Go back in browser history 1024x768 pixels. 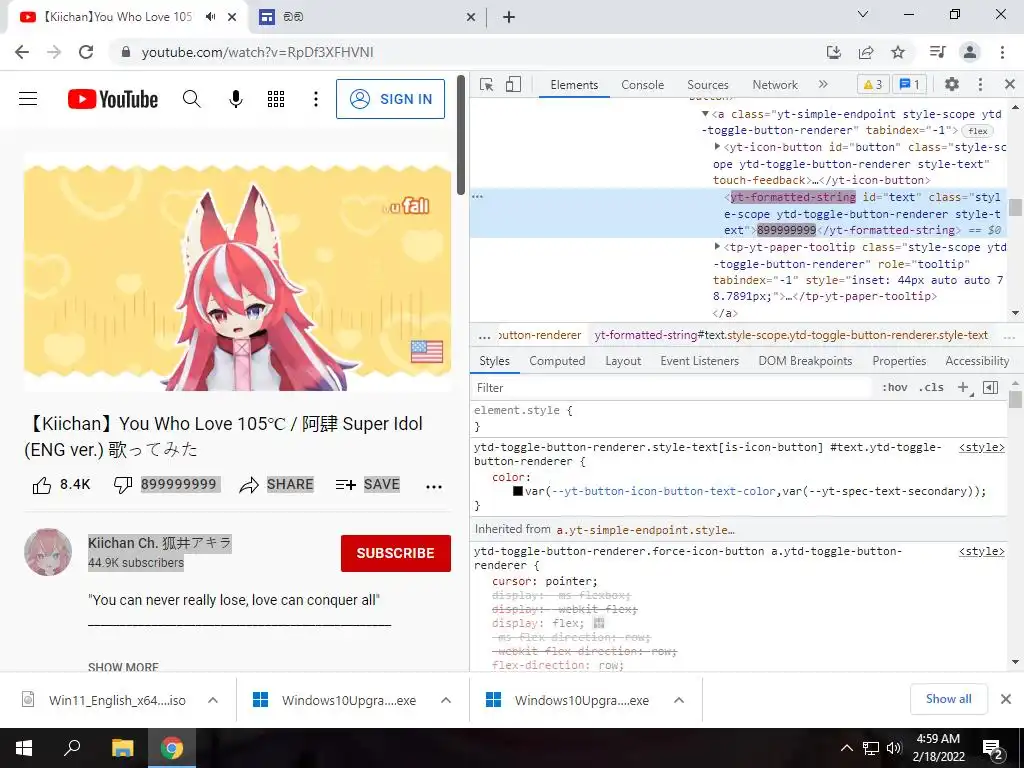[22, 52]
